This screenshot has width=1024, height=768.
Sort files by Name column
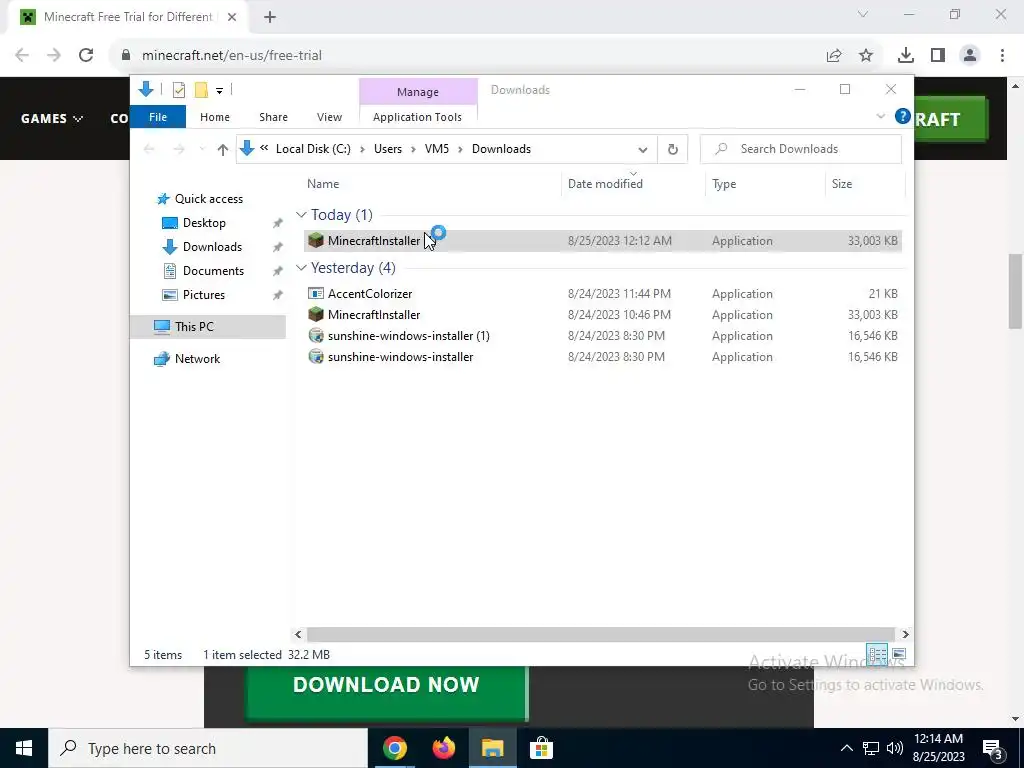[323, 184]
